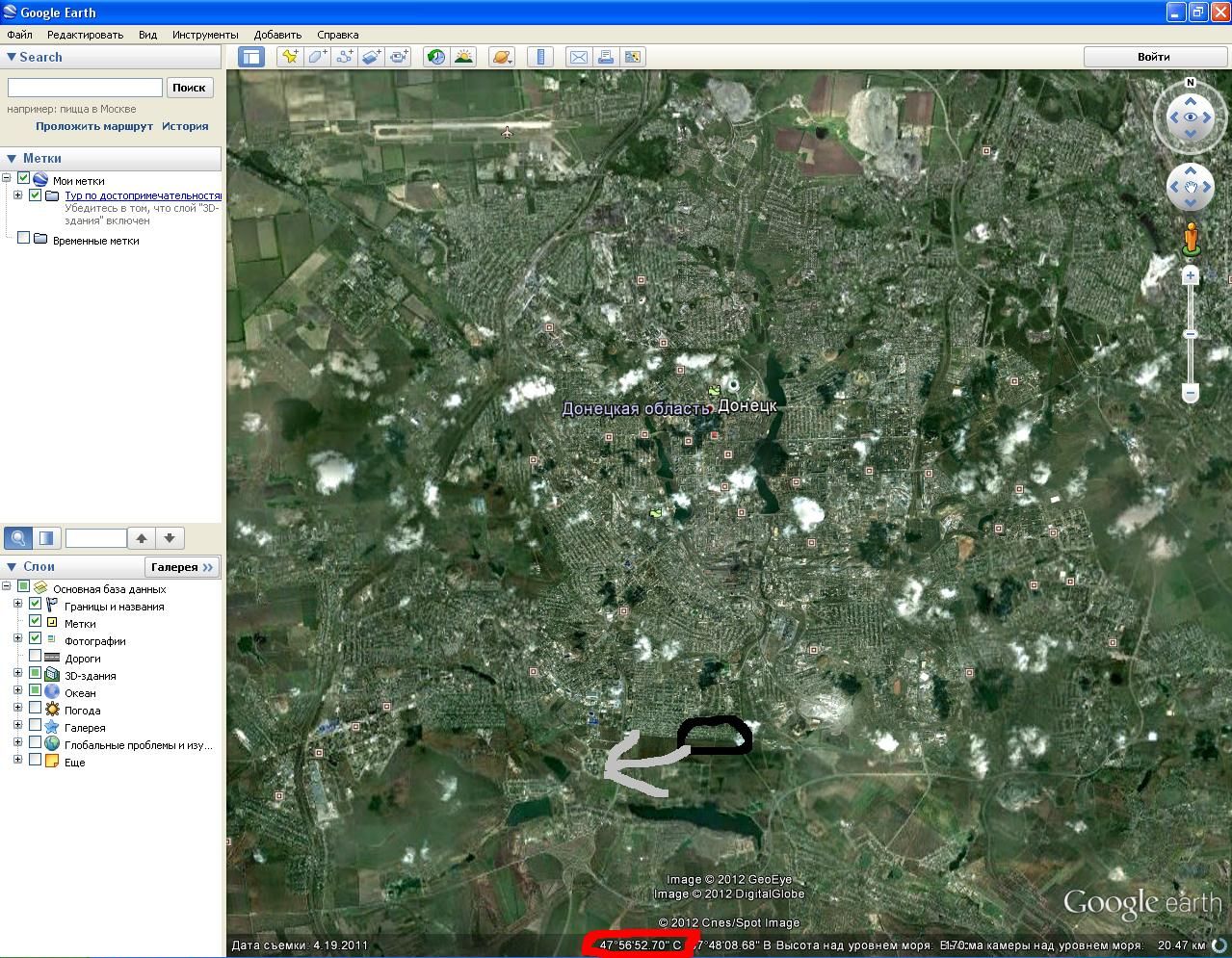Viewport: 1232px width, 958px height.
Task: Open the planet switcher dropdown
Action: 502,57
